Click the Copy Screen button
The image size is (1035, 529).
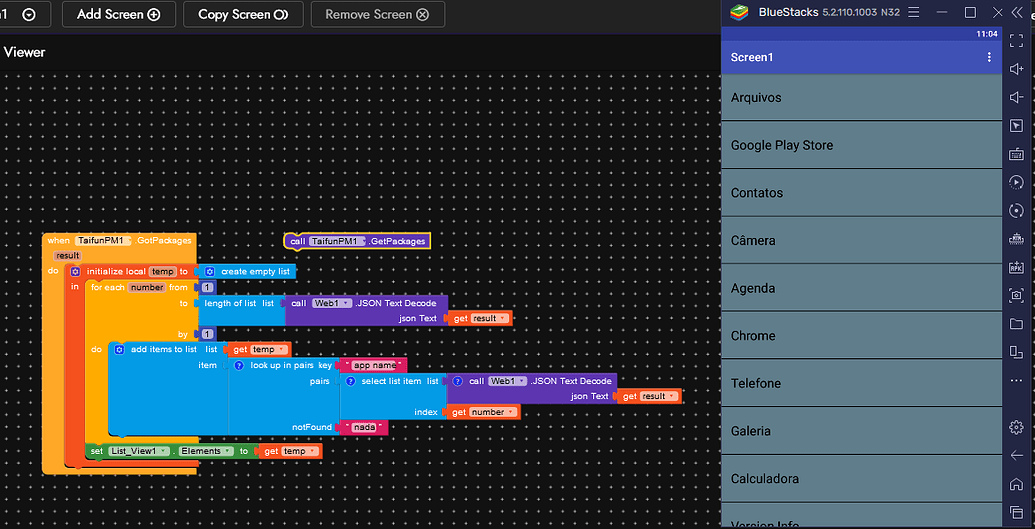tap(243, 15)
